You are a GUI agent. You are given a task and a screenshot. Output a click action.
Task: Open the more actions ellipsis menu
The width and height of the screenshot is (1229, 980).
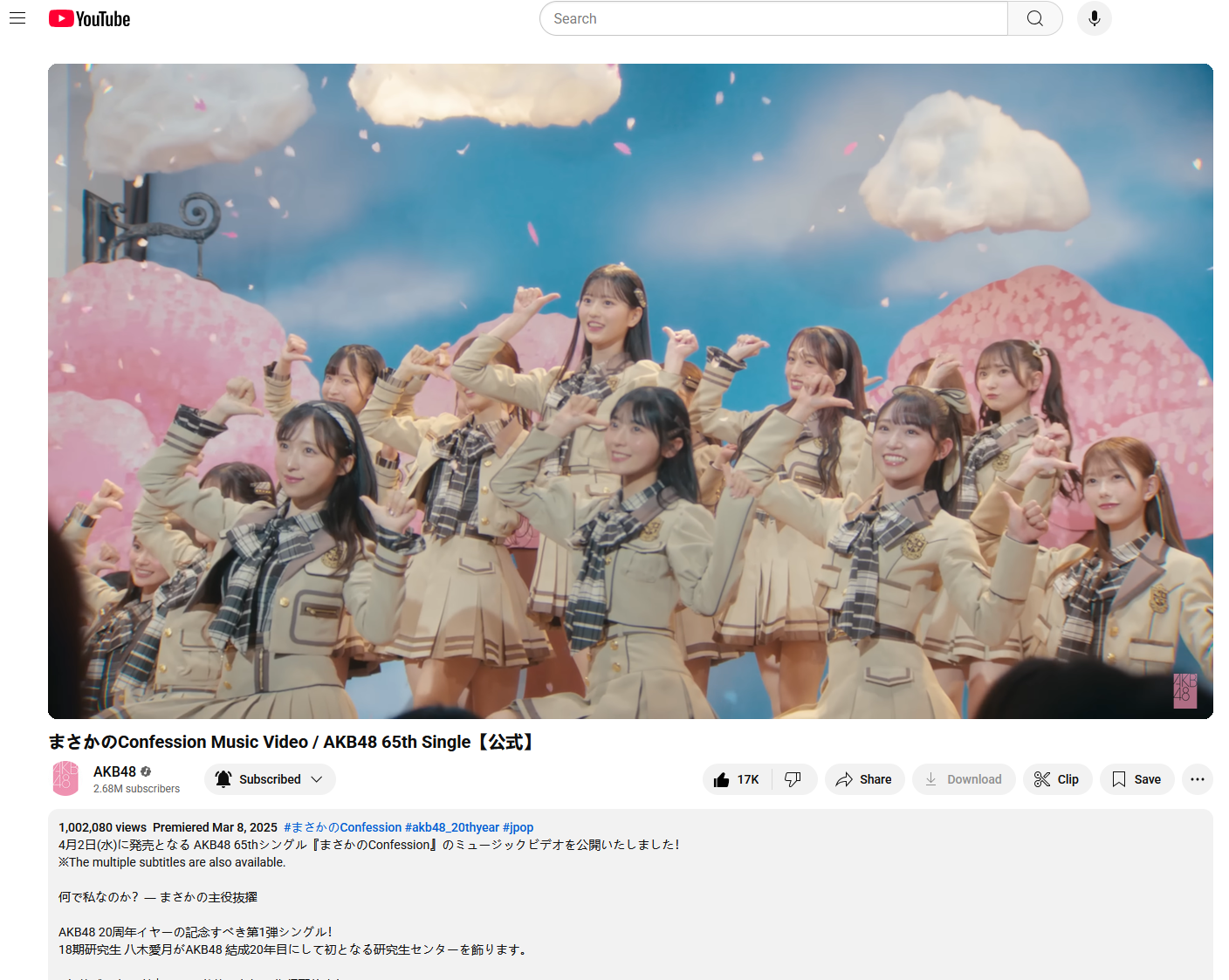[1198, 779]
